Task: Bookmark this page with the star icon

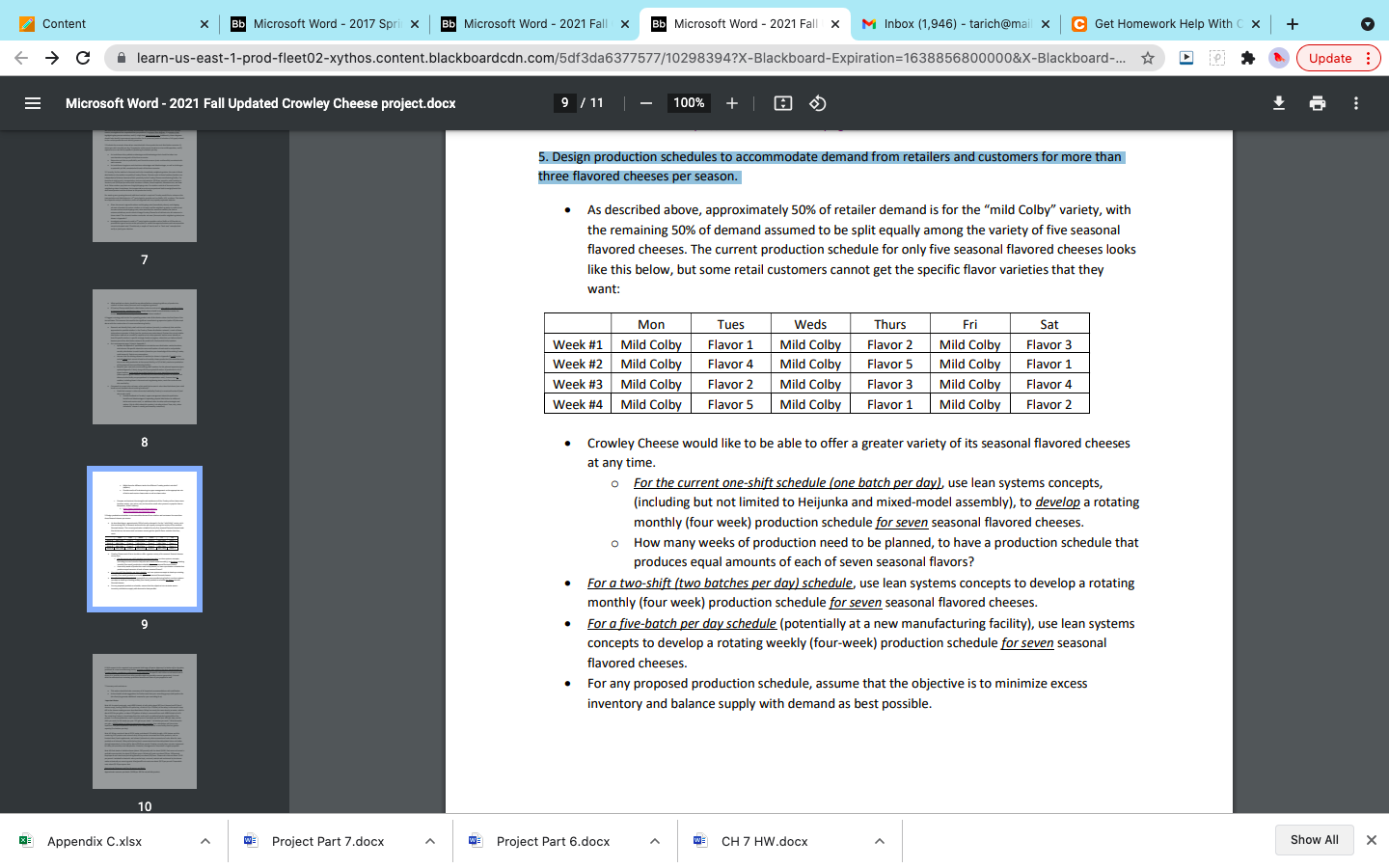Action: tap(1148, 58)
